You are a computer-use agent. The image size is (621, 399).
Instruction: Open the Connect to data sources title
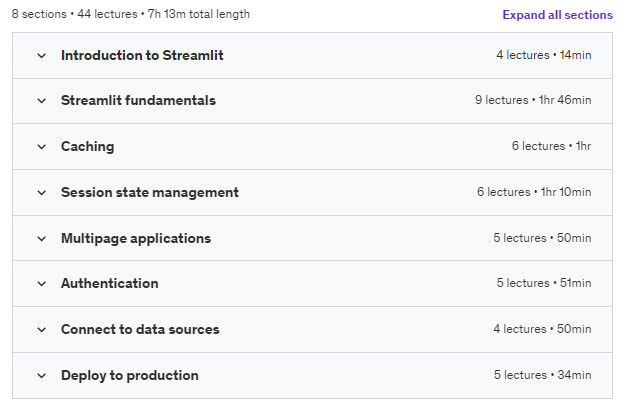[x=140, y=329]
